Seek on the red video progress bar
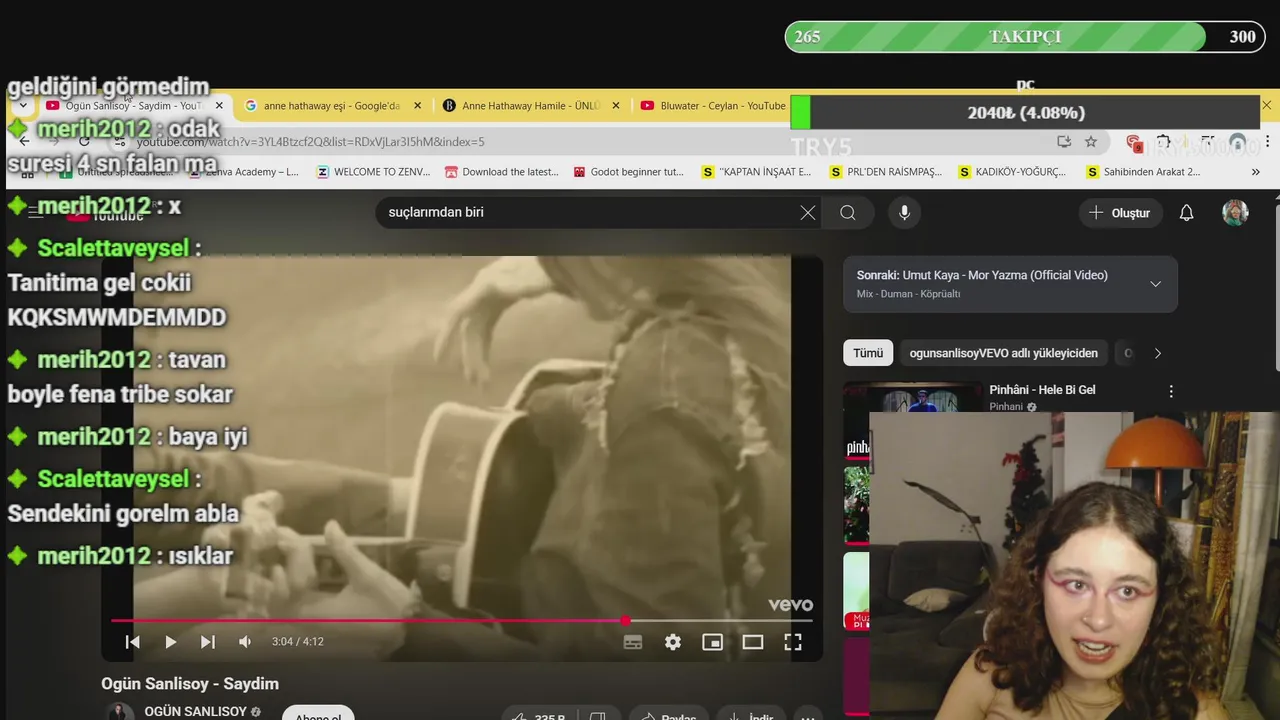Screen dimensions: 1280x720 (462, 621)
